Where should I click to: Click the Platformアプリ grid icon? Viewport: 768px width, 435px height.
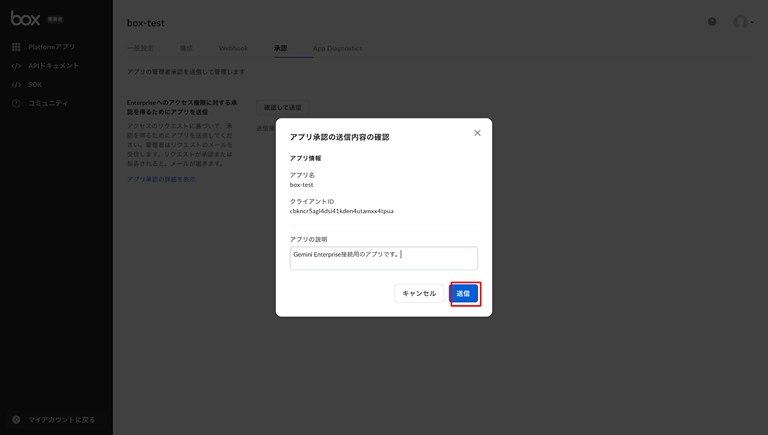coord(16,47)
